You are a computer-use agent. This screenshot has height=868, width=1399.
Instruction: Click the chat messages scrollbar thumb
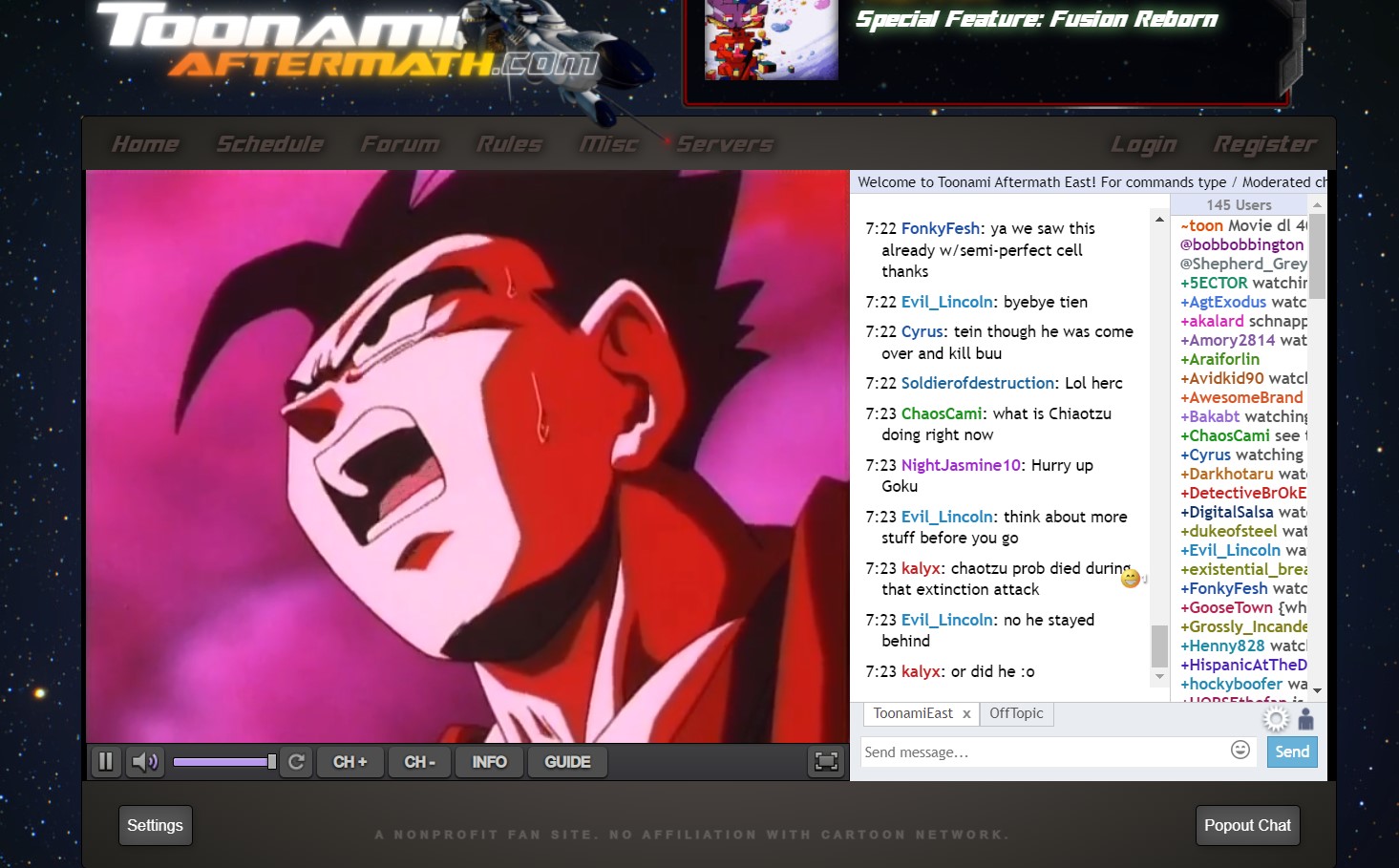[1159, 646]
